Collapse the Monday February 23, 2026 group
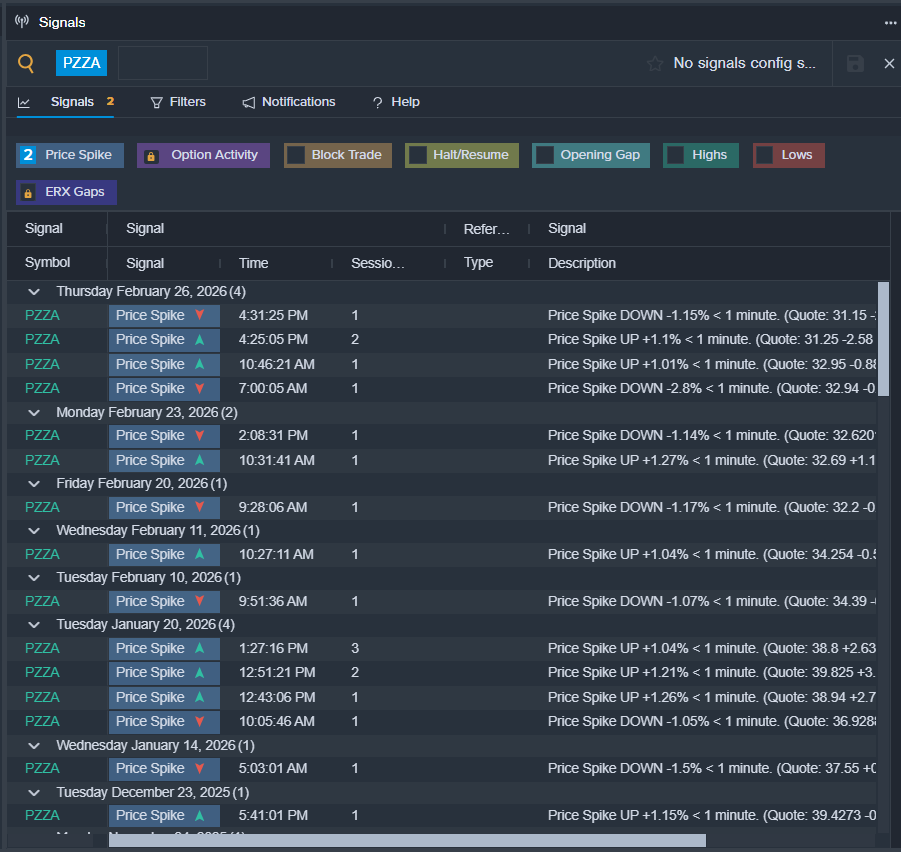Image resolution: width=901 pixels, height=852 pixels. pyautogui.click(x=35, y=412)
